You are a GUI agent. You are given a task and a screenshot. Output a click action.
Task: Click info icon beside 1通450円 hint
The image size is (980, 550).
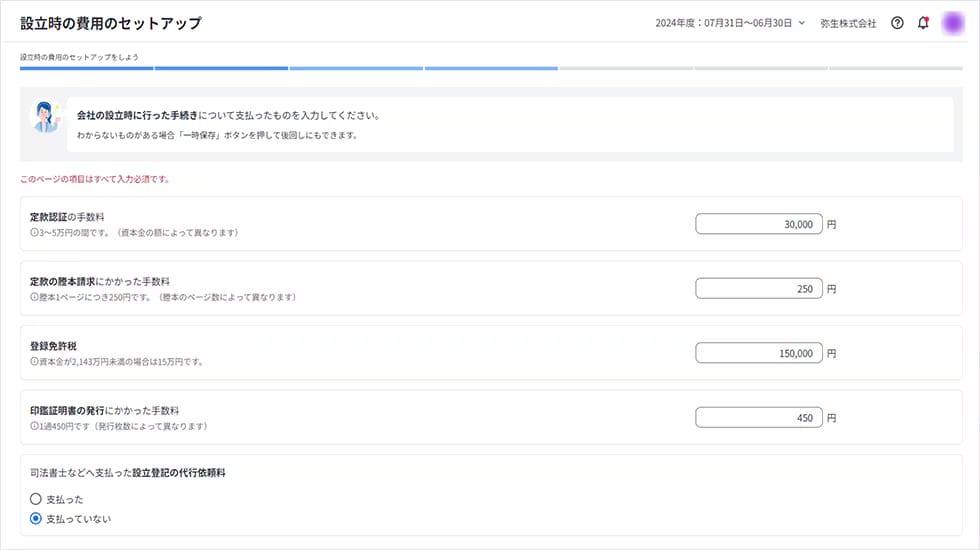pos(34,426)
